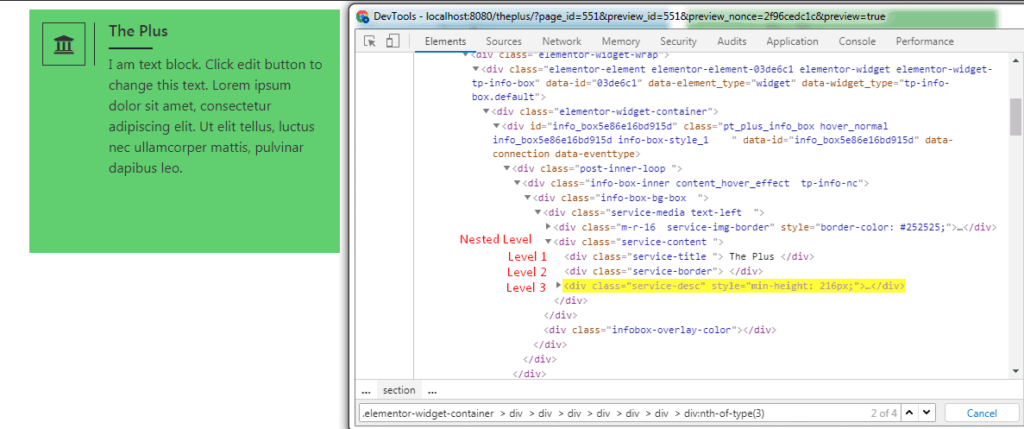Activate the inspect element picker icon
The image size is (1024, 429).
pos(369,41)
